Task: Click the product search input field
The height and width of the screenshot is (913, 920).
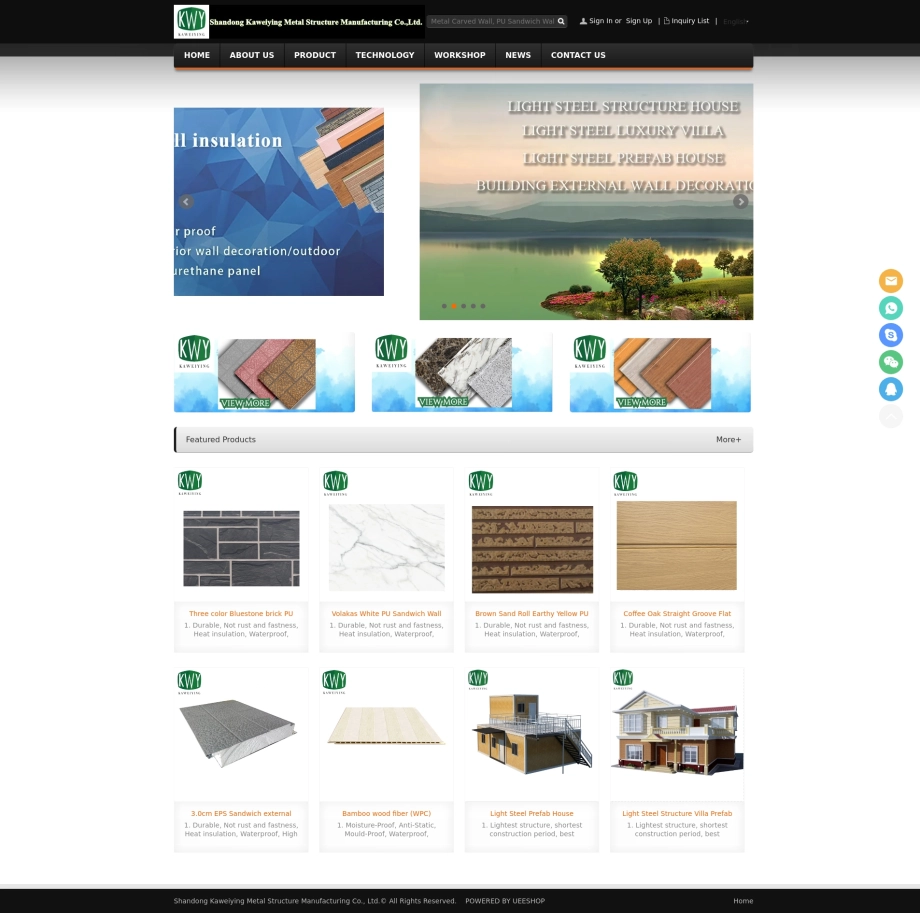Action: (x=492, y=21)
